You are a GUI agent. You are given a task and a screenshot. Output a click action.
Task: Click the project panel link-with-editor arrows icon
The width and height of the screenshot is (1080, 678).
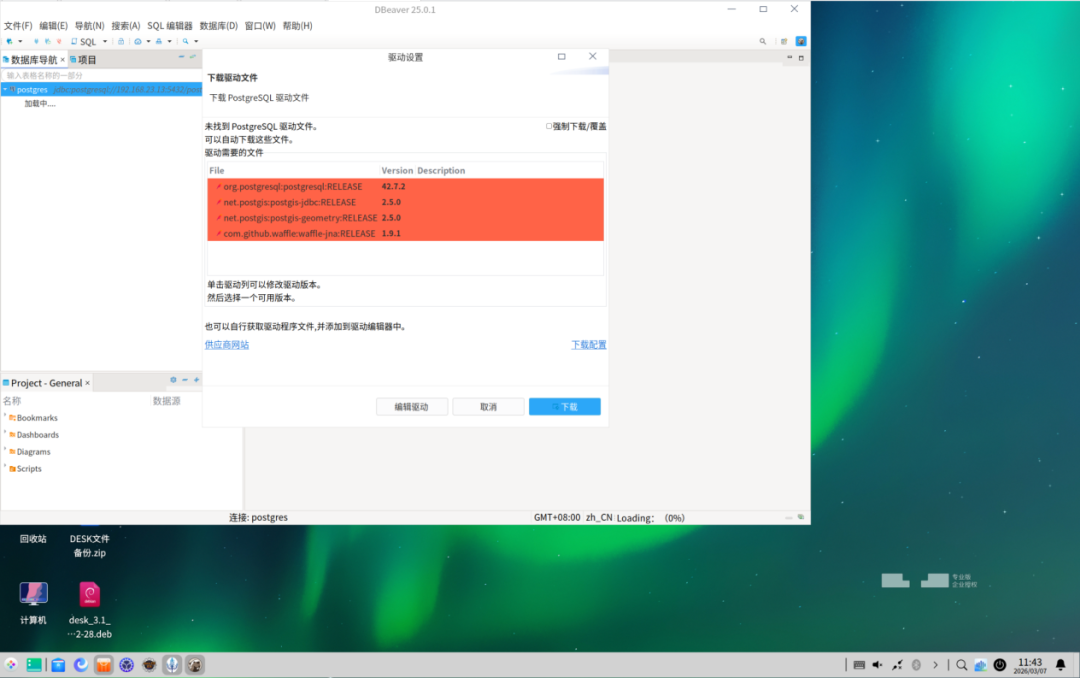click(196, 380)
